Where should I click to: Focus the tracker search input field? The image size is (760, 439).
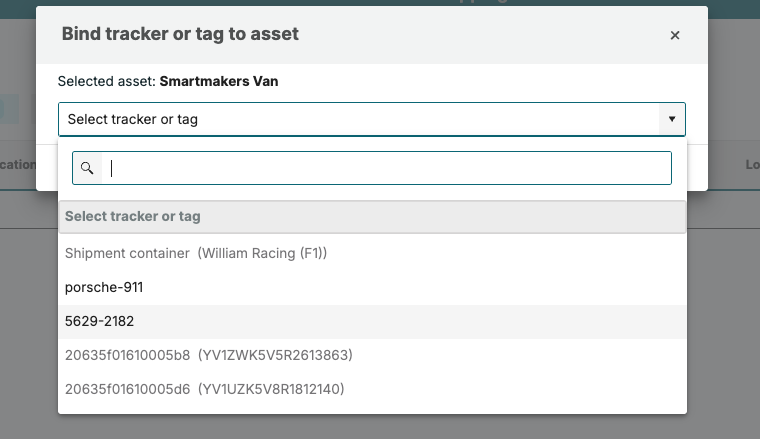[387, 168]
